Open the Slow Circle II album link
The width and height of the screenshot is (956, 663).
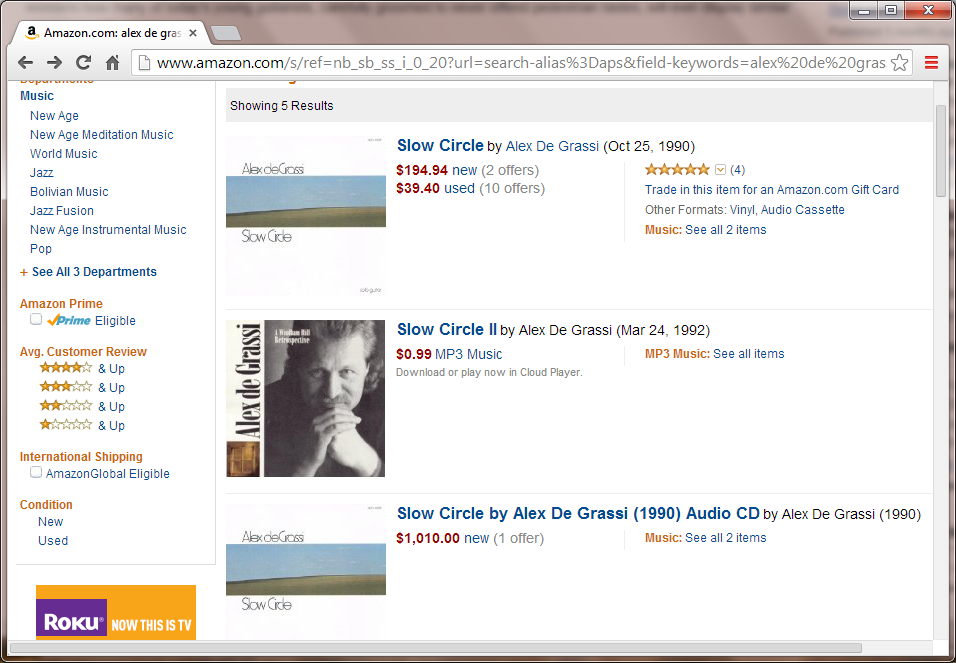(447, 330)
